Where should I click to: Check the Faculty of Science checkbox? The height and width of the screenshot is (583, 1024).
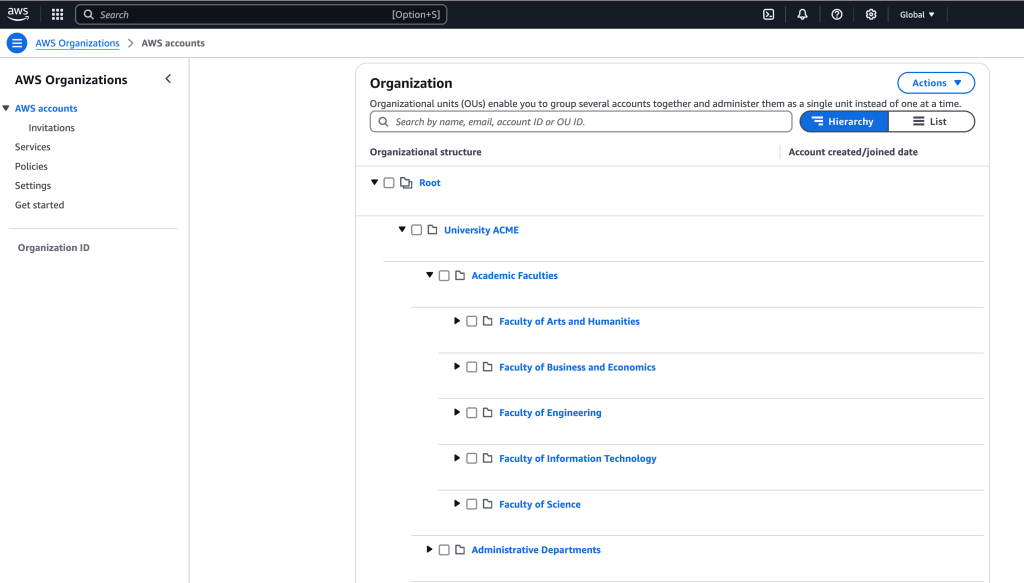click(472, 504)
